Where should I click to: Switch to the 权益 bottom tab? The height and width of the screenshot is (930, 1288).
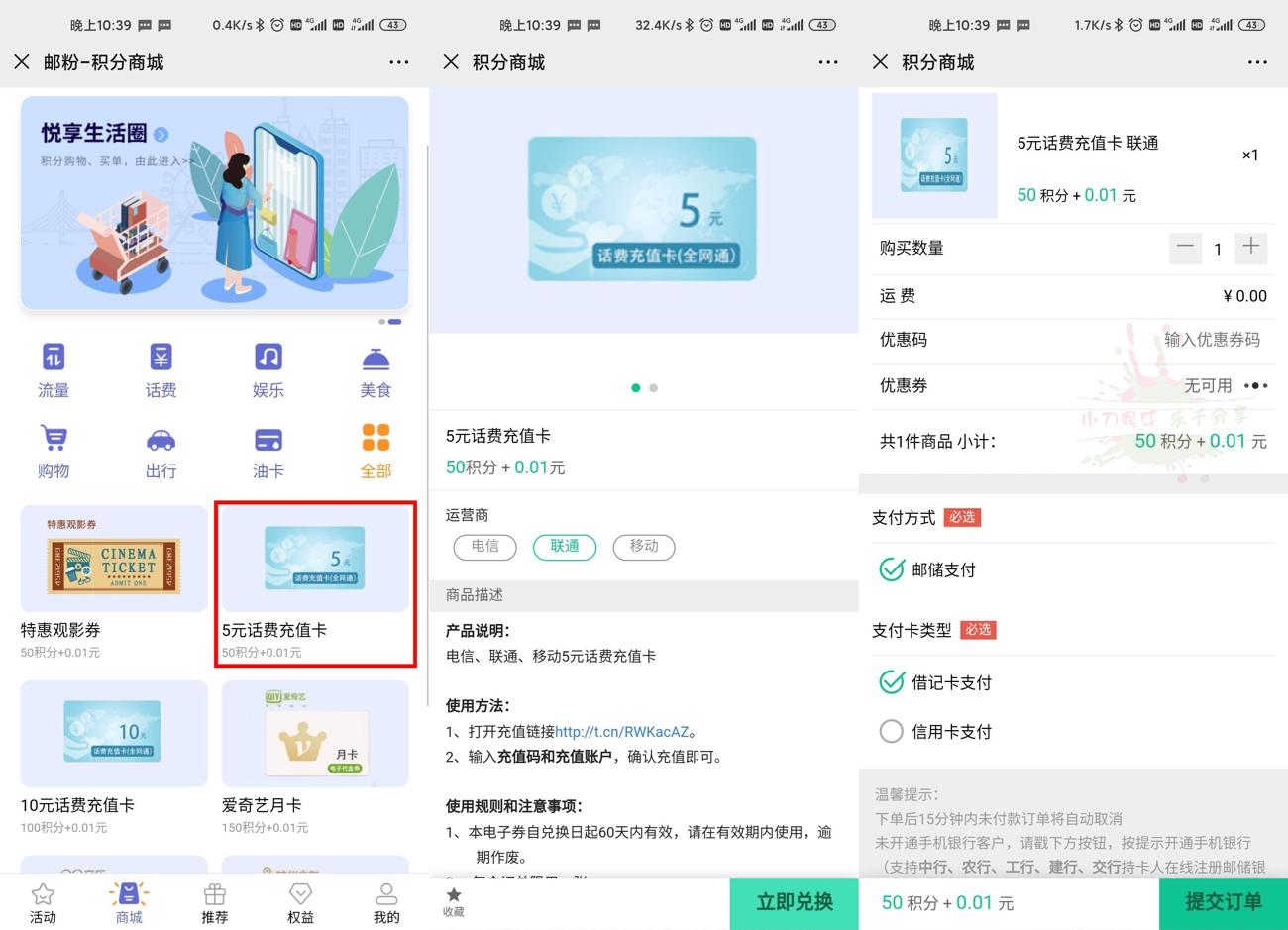[x=300, y=902]
